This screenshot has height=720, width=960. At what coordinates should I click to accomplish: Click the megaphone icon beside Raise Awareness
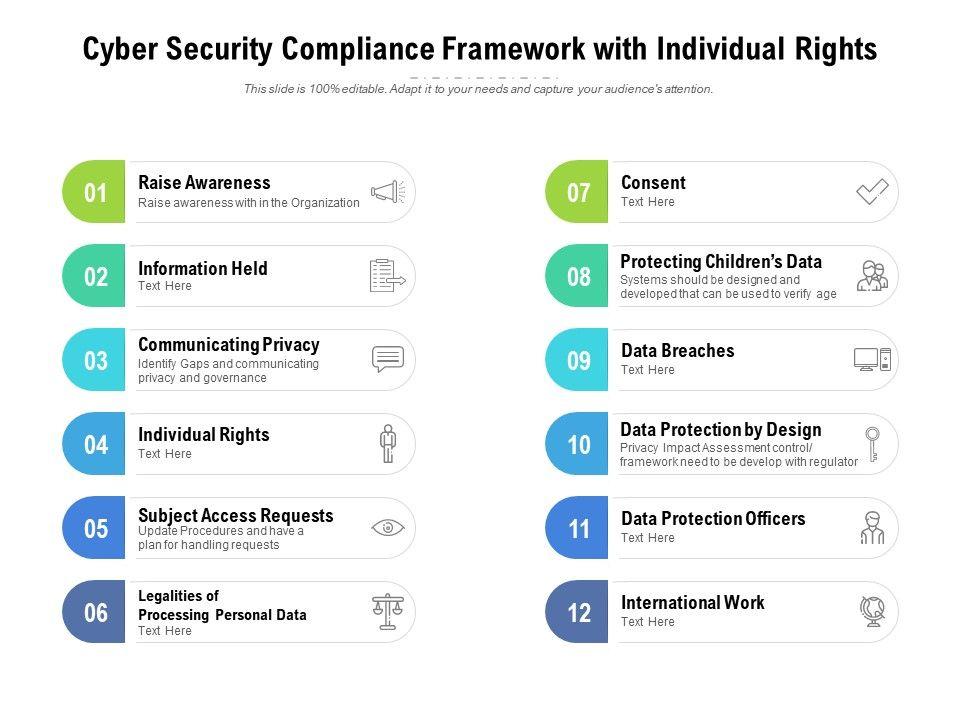click(x=388, y=191)
